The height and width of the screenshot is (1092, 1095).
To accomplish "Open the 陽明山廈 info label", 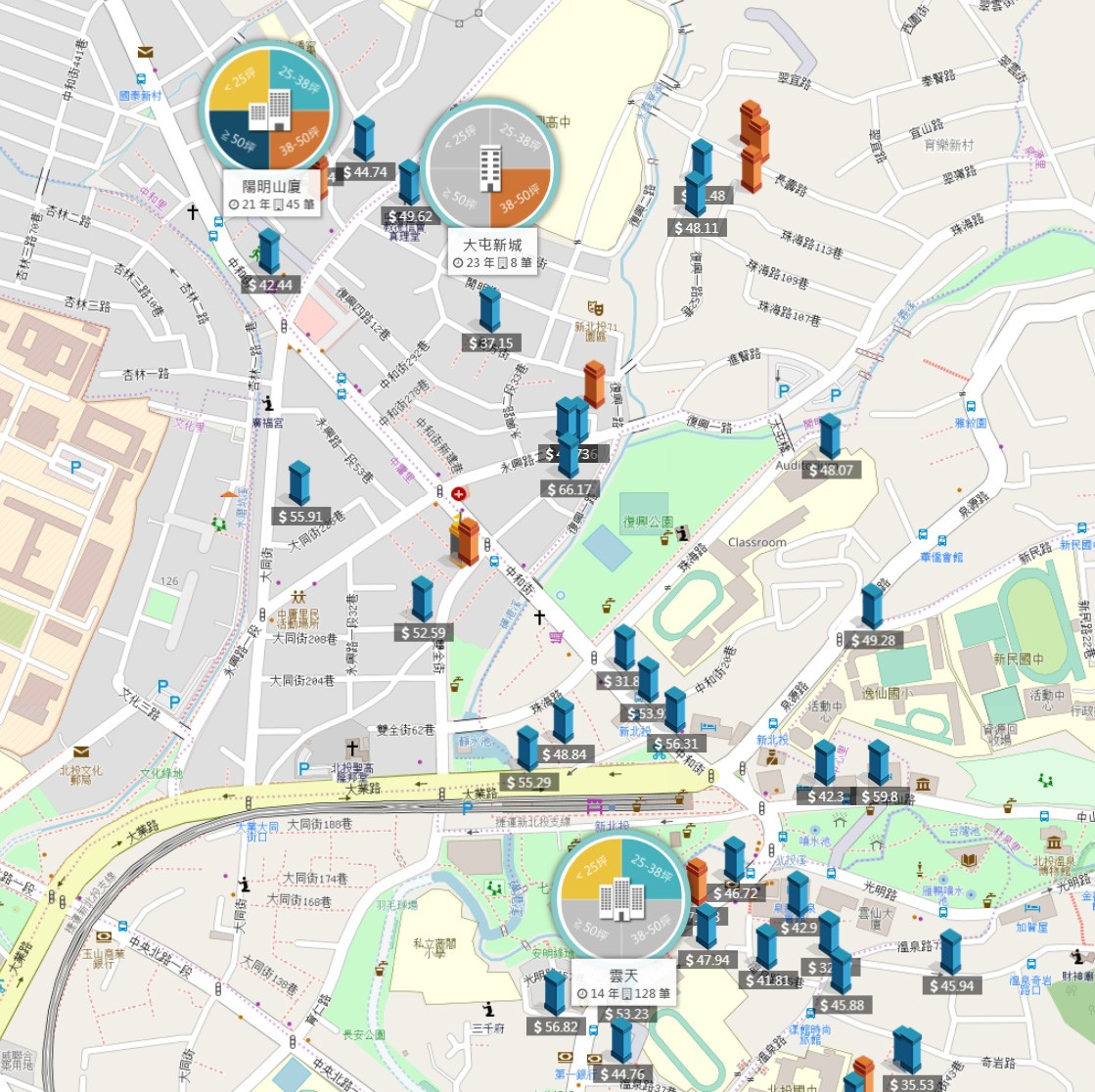I will [272, 194].
